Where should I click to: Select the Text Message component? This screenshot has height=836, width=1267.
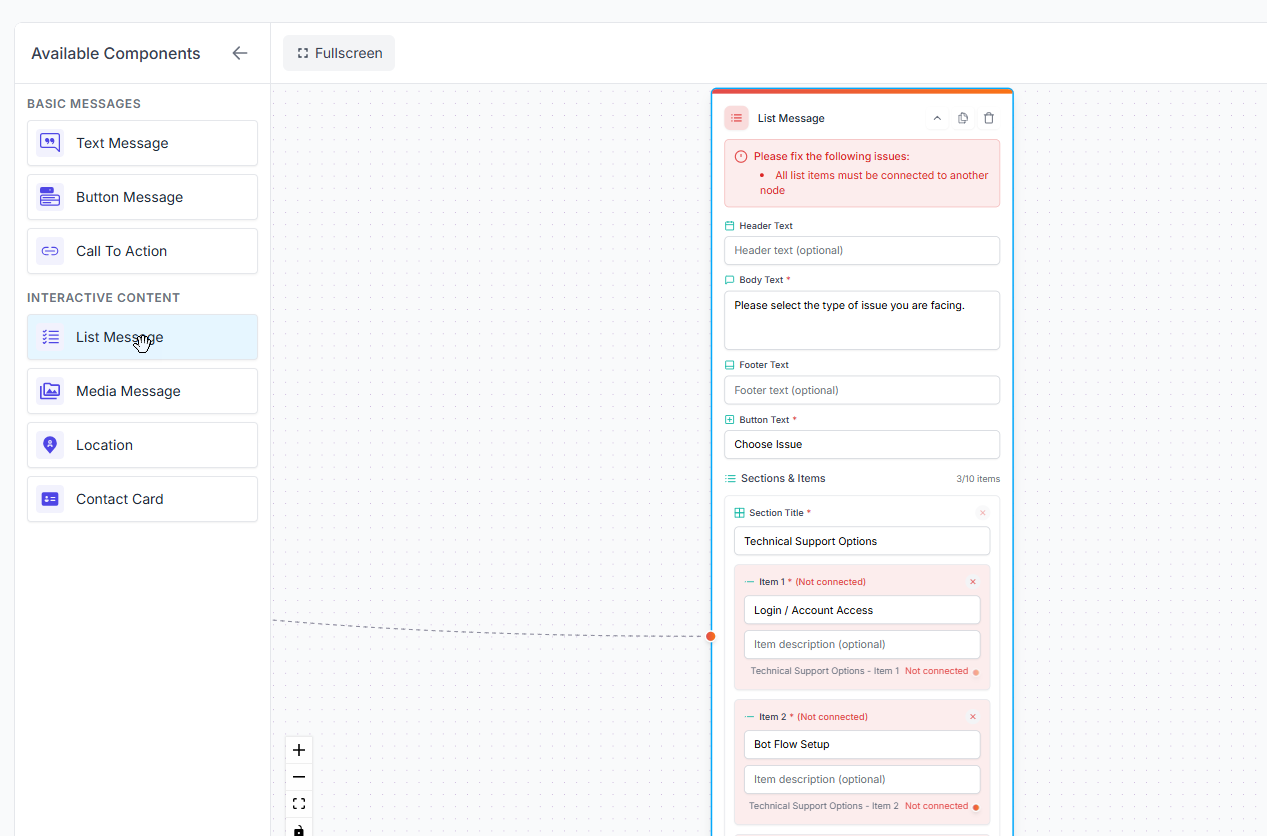click(142, 143)
